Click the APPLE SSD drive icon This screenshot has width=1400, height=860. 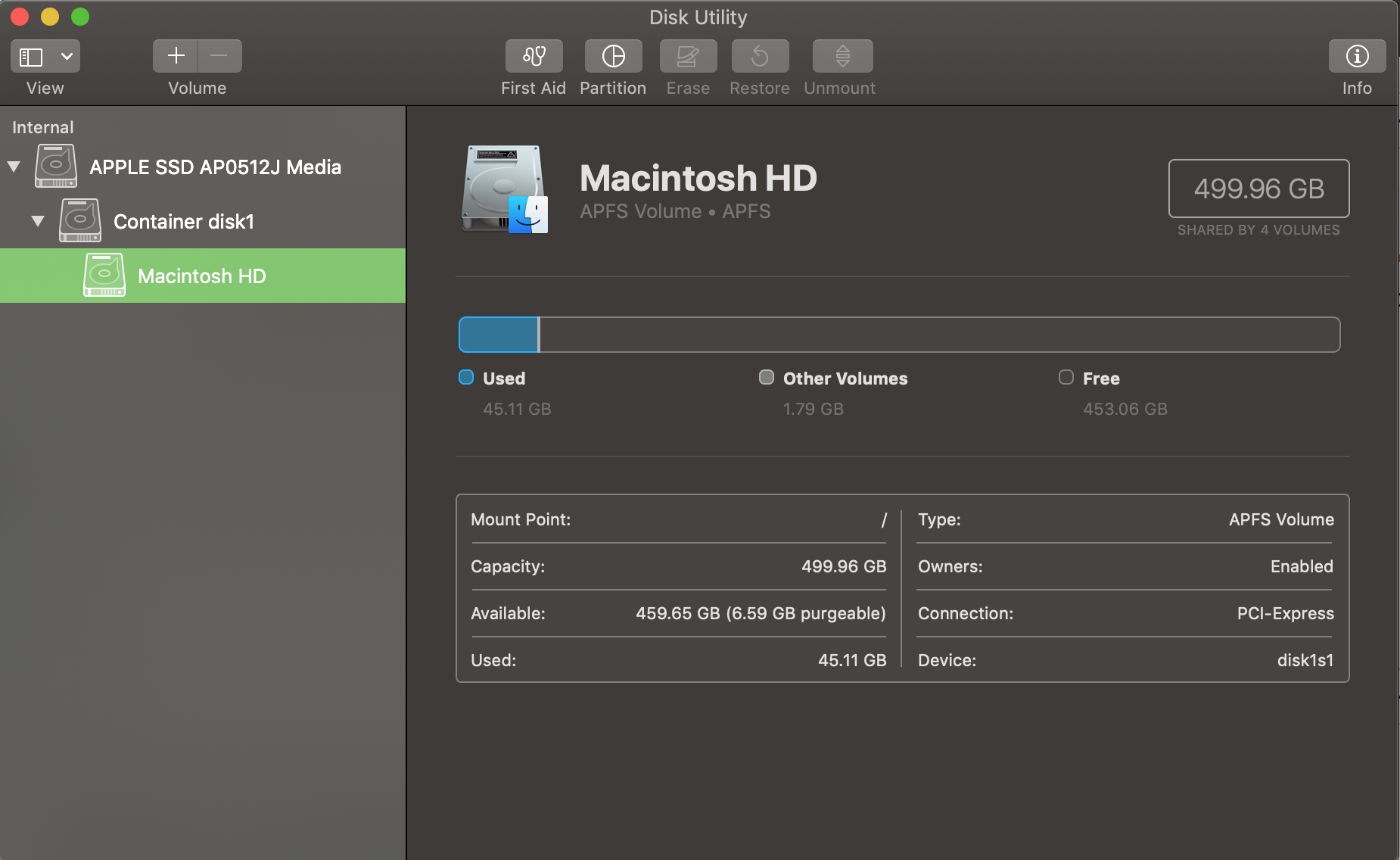click(x=56, y=166)
